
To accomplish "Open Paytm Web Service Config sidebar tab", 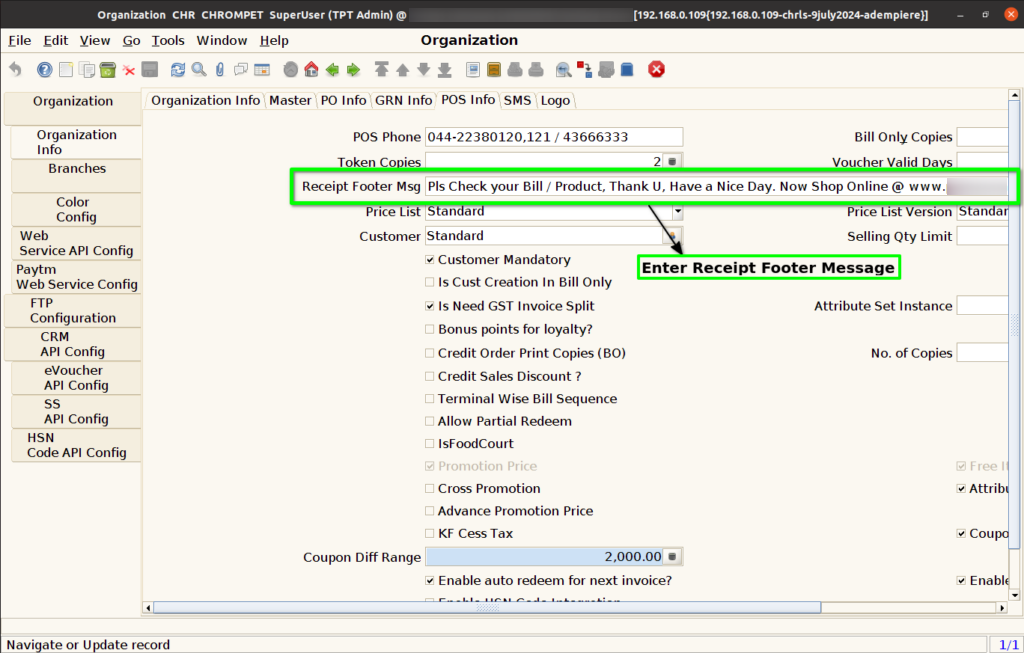I will point(76,277).
